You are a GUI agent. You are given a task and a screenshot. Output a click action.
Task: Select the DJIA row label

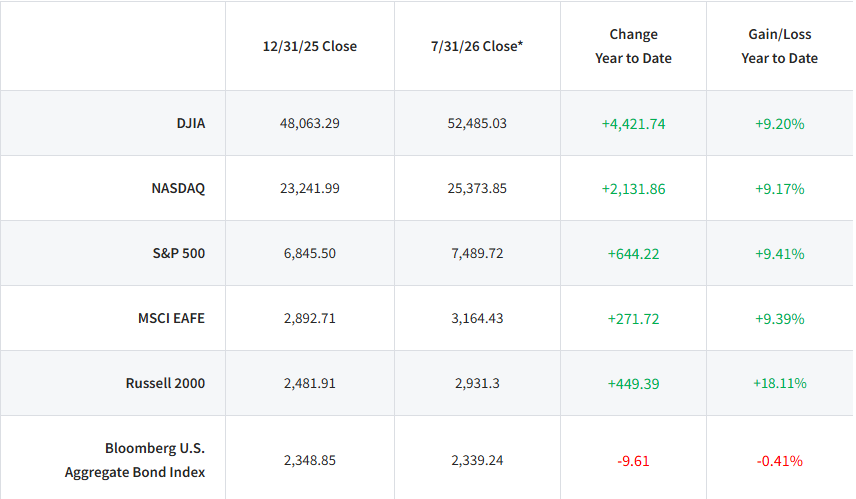click(191, 123)
